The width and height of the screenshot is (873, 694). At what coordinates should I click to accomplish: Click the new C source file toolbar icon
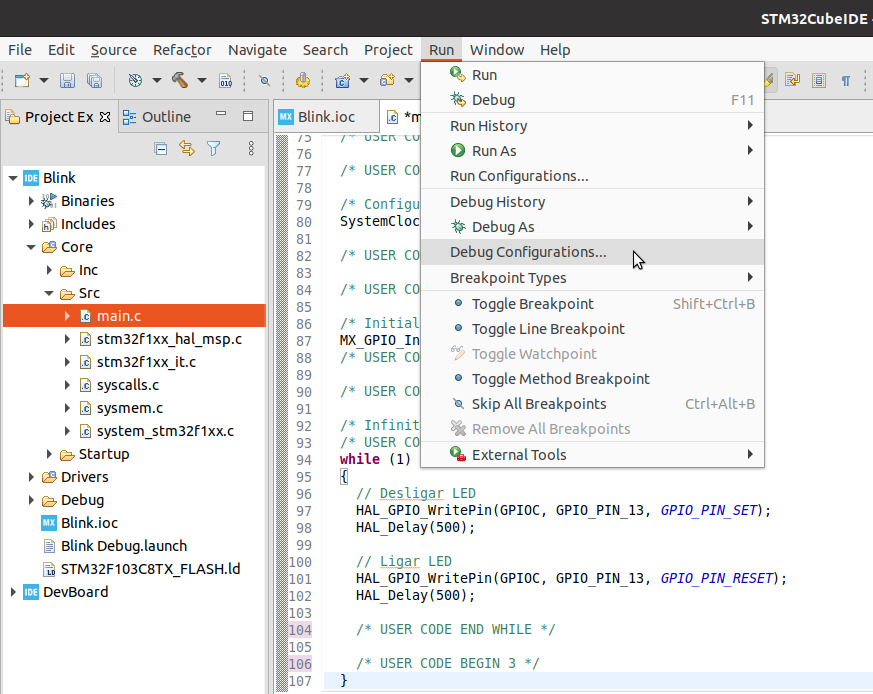click(x=342, y=81)
